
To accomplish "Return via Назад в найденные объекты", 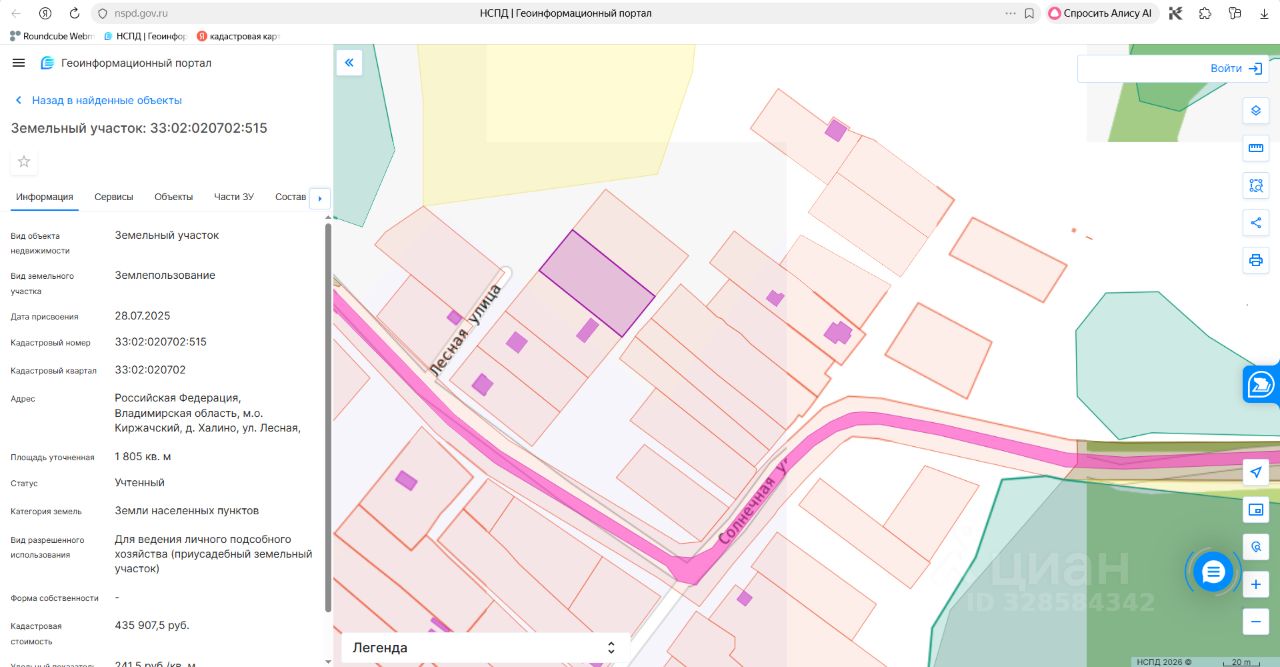I will tap(98, 100).
